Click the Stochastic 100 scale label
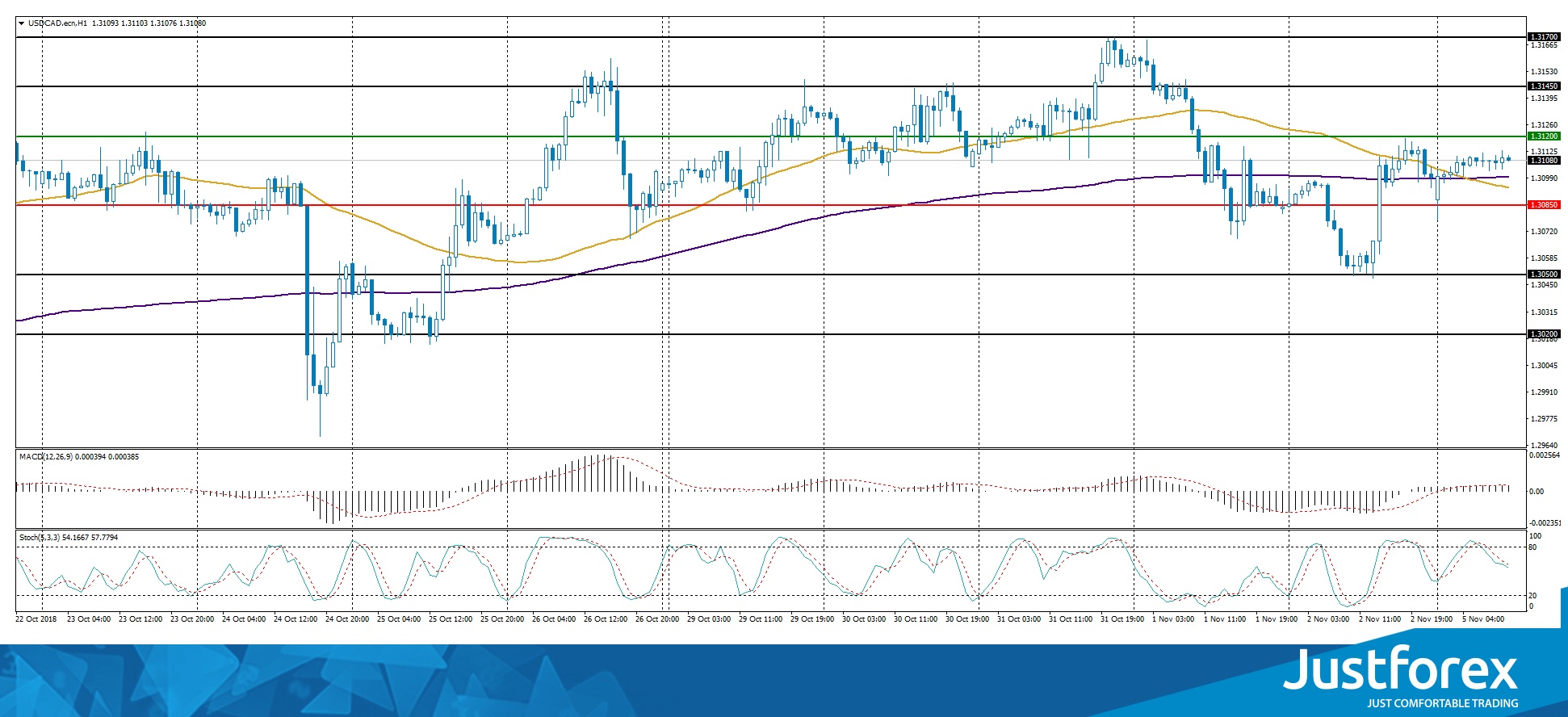Screen dimensions: 1568x717 coord(1535,536)
